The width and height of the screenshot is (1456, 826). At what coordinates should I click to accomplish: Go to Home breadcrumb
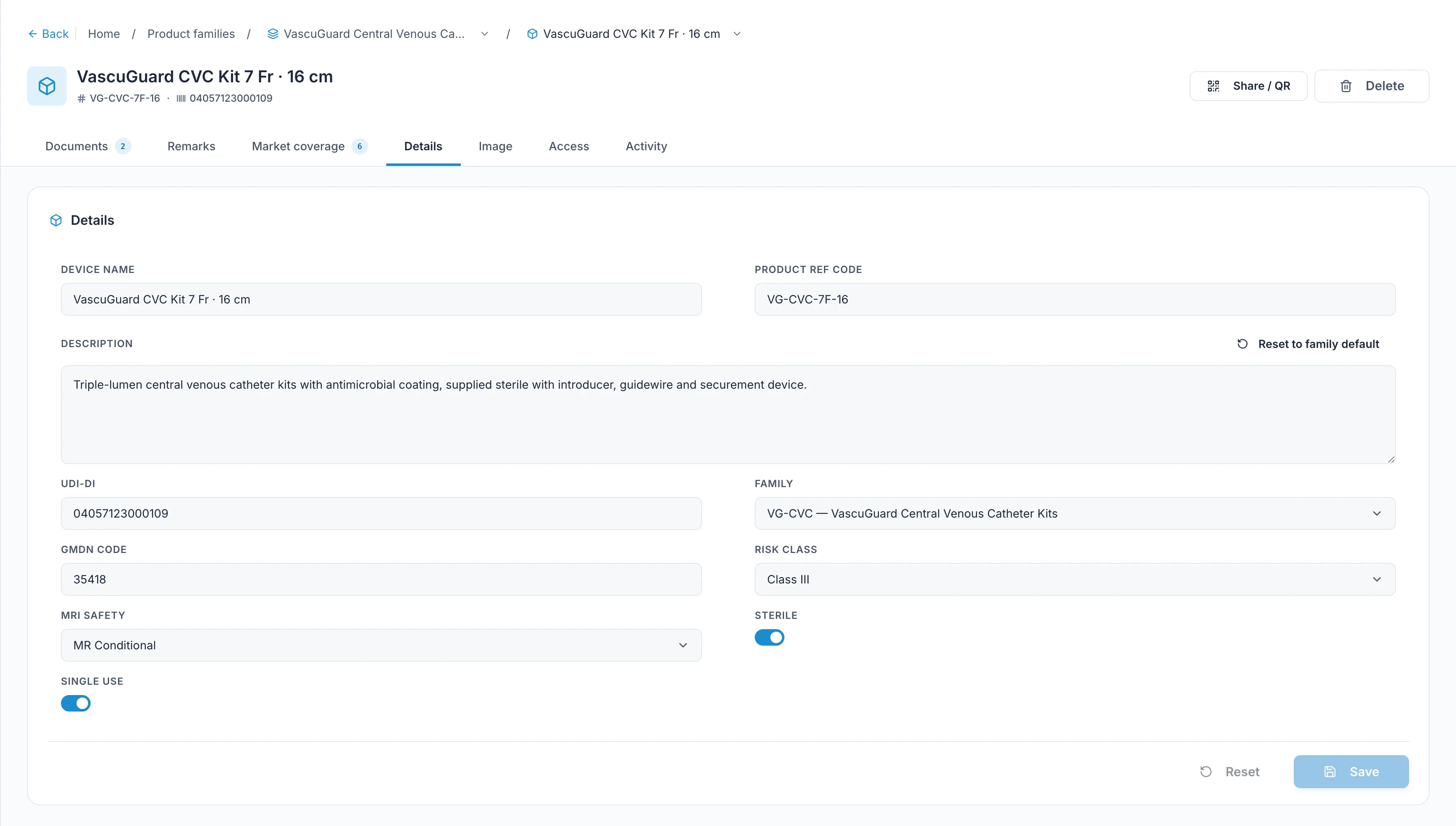point(104,34)
